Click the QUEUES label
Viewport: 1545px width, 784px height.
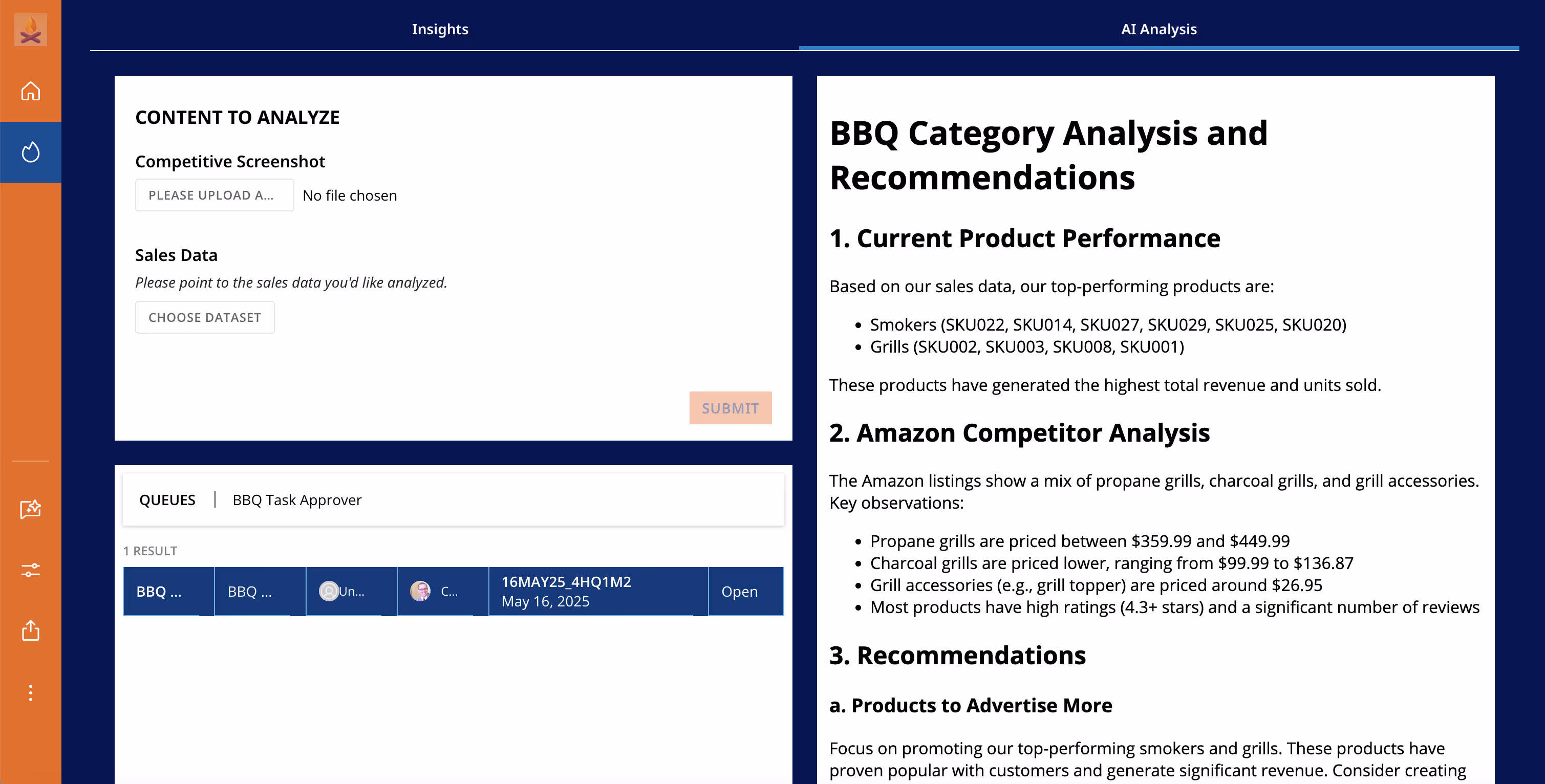coord(167,500)
